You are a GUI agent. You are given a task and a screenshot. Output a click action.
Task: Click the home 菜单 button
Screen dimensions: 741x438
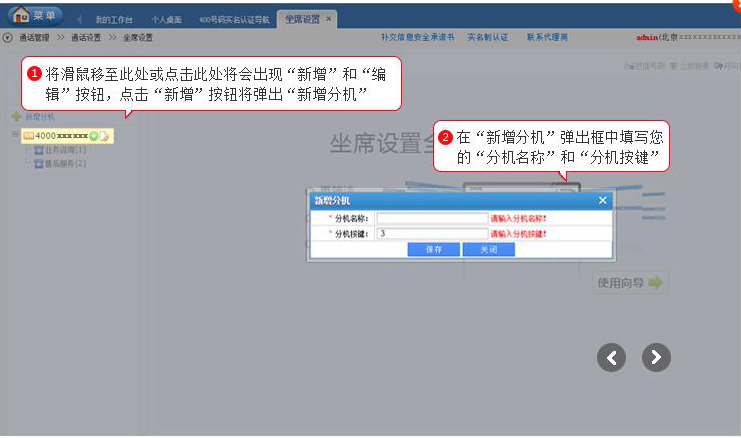click(x=36, y=15)
